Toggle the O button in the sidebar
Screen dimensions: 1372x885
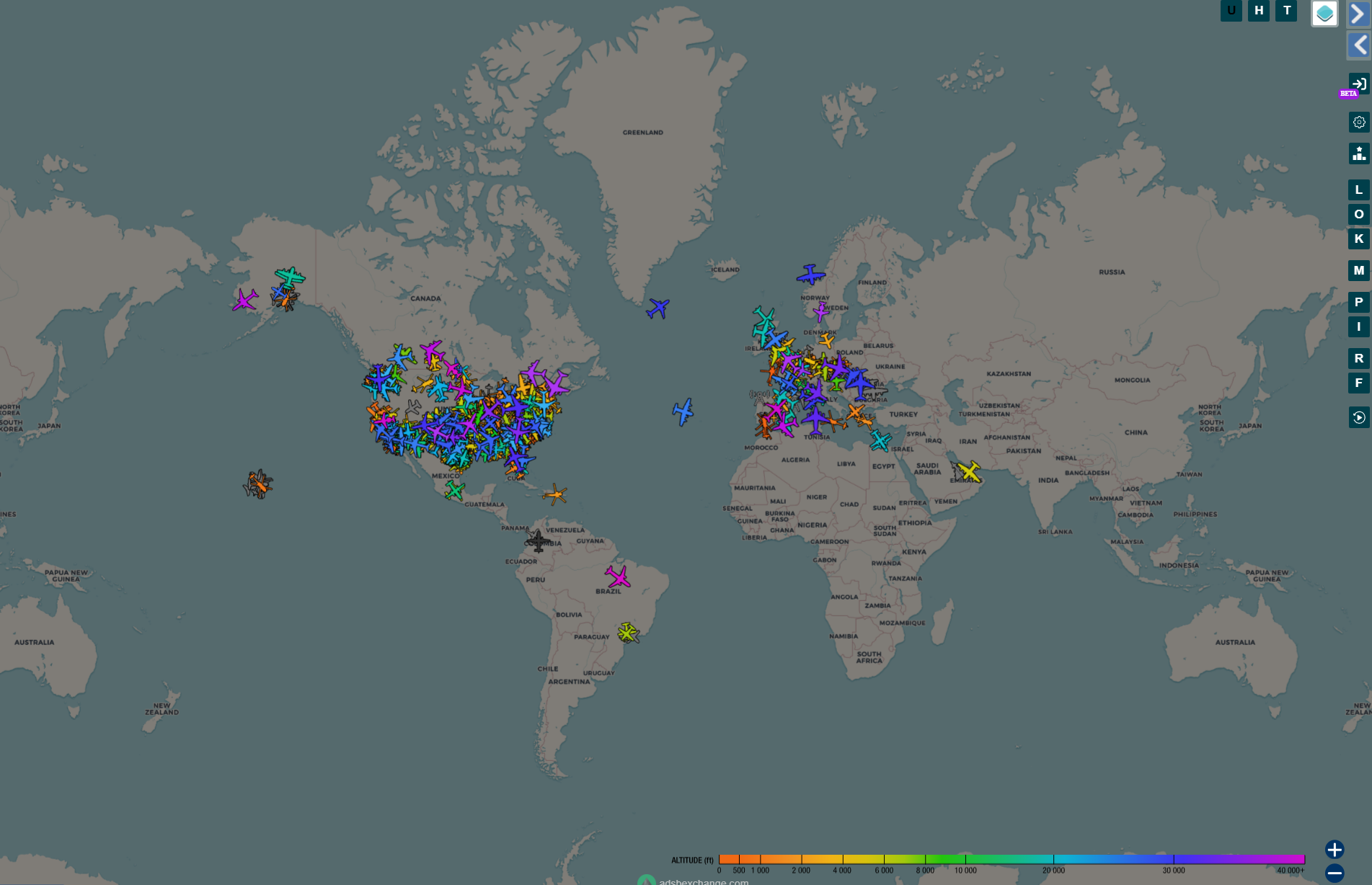tap(1359, 215)
